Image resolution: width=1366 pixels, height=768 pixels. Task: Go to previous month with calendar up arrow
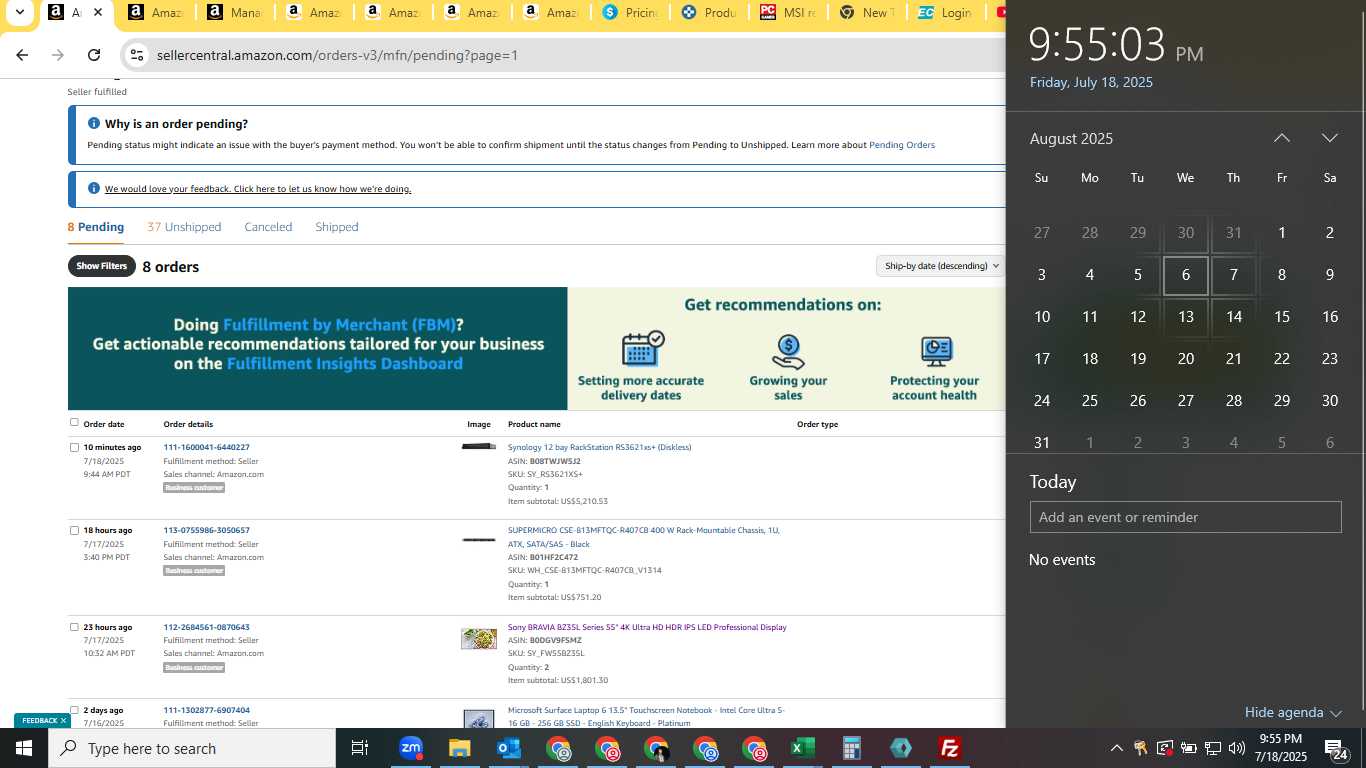(x=1281, y=138)
